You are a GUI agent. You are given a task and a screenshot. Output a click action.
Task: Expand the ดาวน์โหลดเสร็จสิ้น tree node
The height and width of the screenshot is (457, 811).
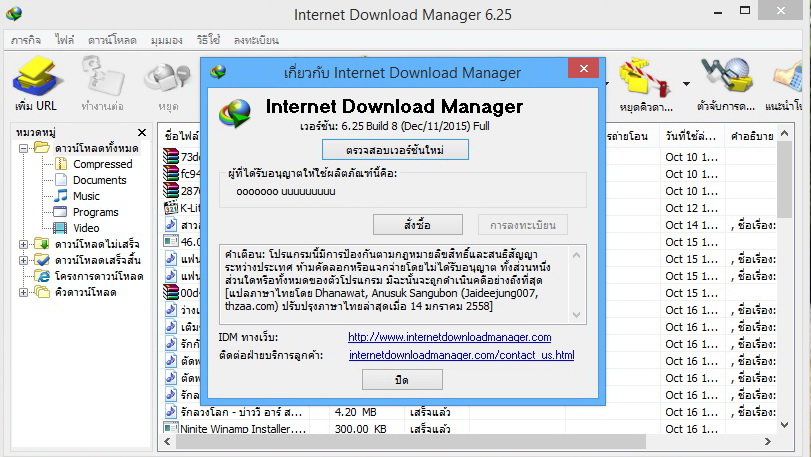tap(23, 260)
